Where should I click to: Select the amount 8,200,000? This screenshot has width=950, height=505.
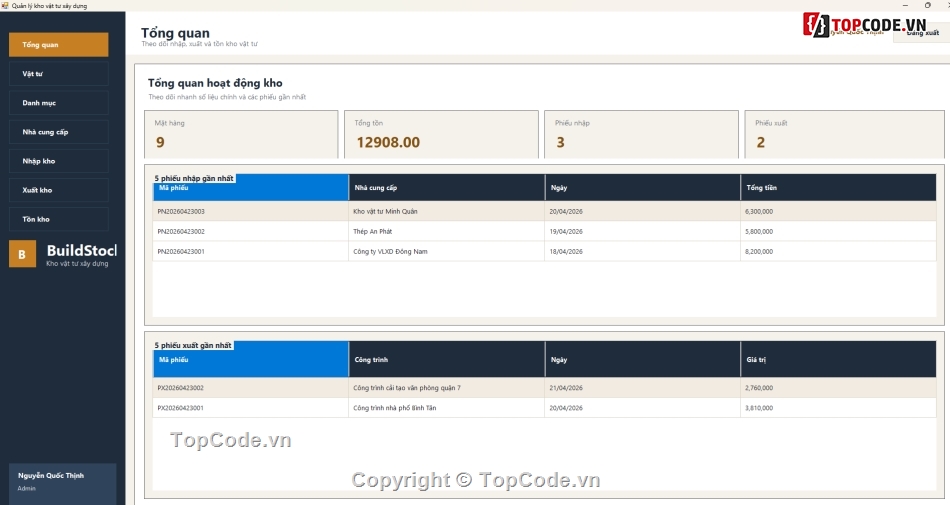(x=838, y=251)
